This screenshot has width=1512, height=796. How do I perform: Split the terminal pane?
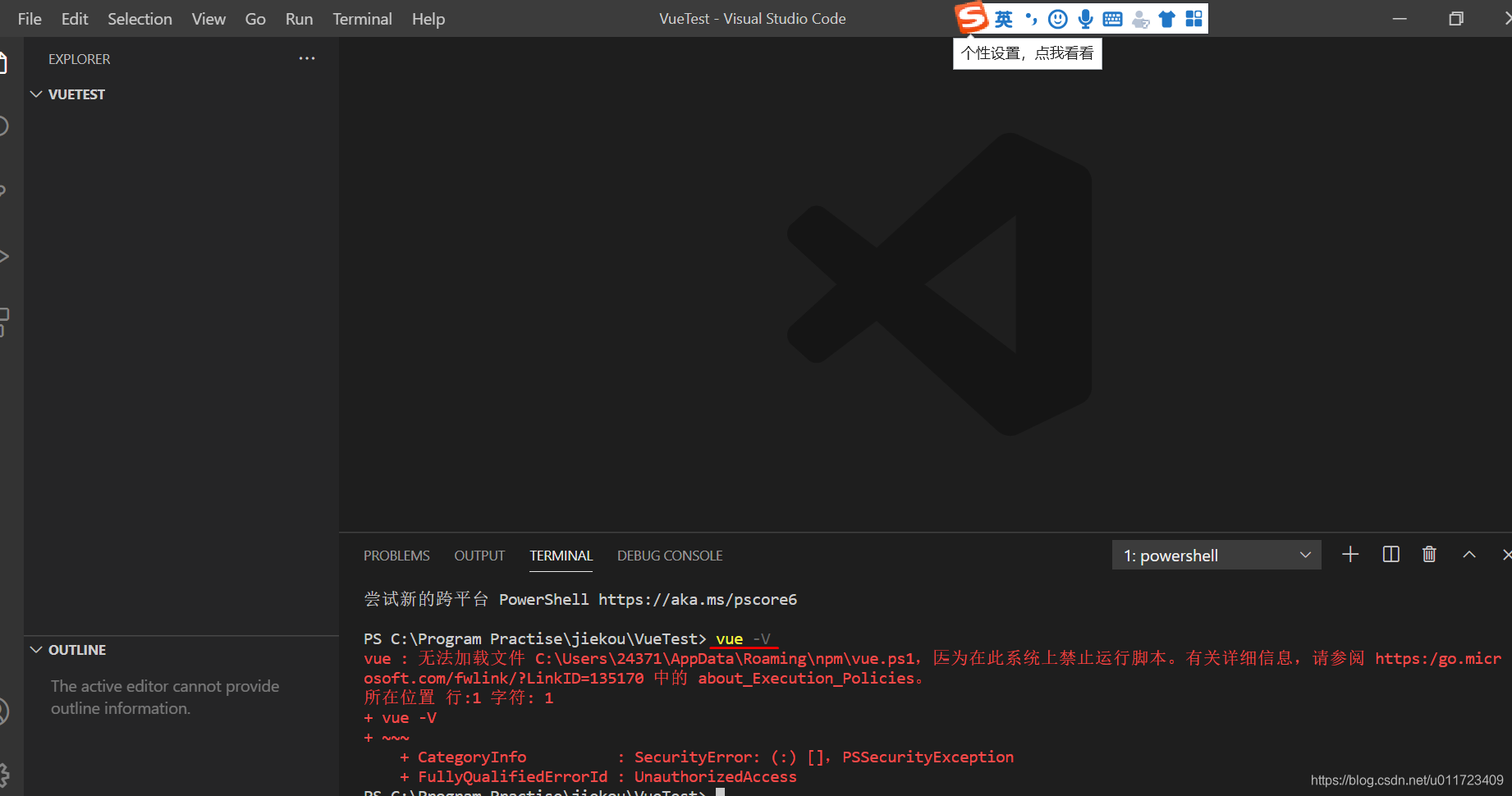[x=1391, y=555]
